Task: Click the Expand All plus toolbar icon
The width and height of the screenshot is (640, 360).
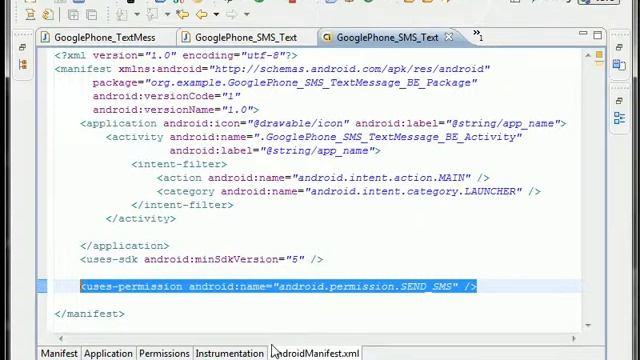Action: pos(73,15)
